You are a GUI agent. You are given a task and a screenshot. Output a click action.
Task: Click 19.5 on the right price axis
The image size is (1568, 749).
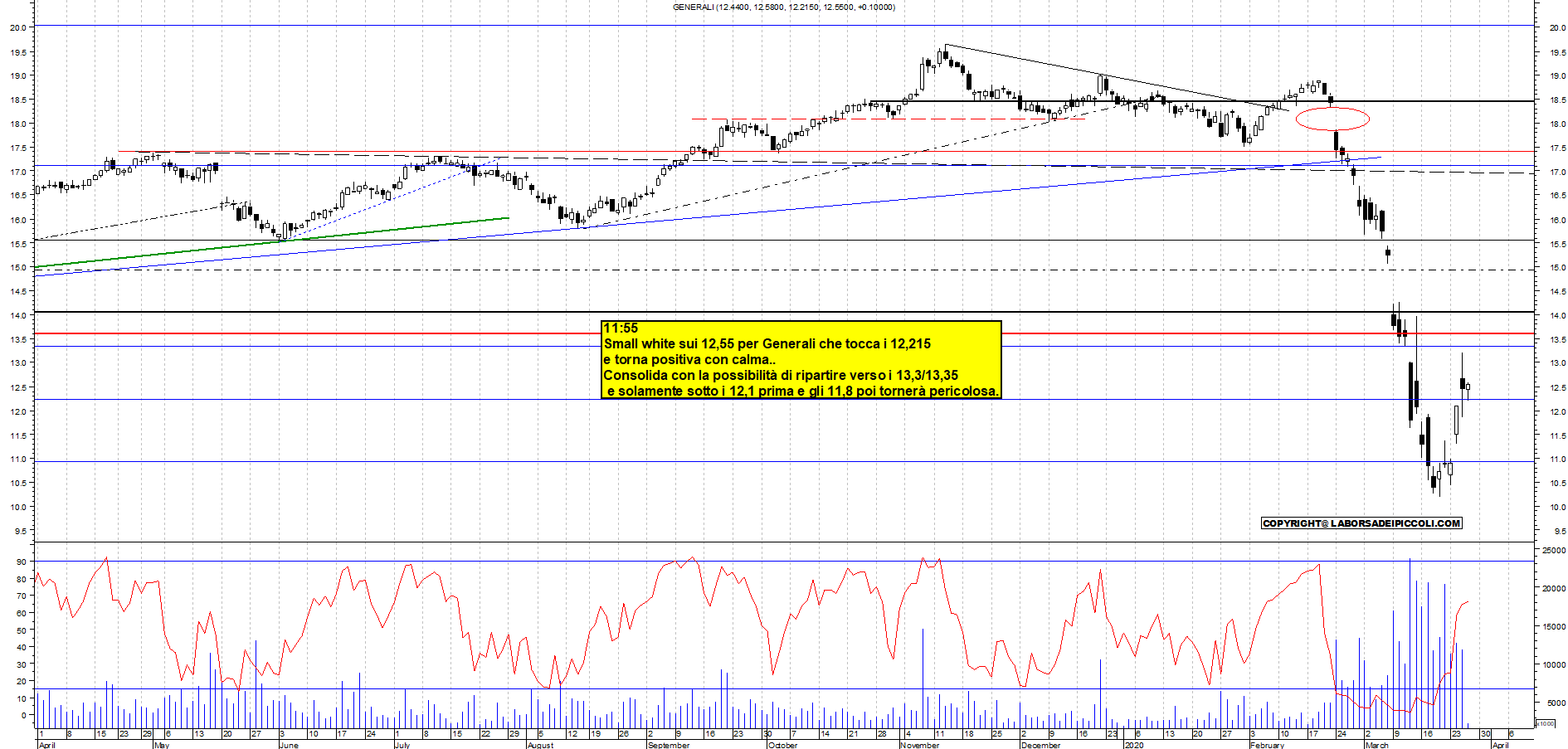[1557, 52]
